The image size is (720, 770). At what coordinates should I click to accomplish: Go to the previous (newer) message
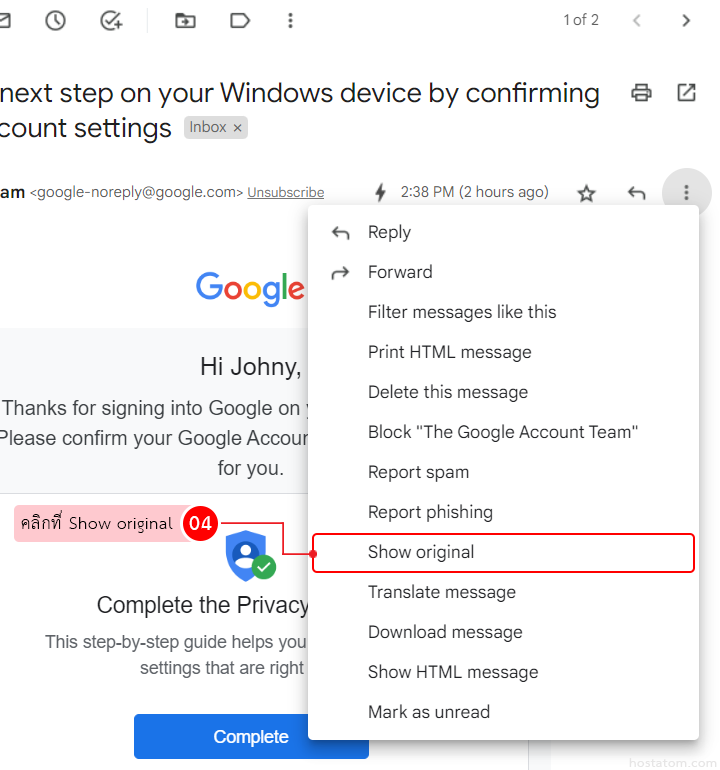[x=637, y=20]
